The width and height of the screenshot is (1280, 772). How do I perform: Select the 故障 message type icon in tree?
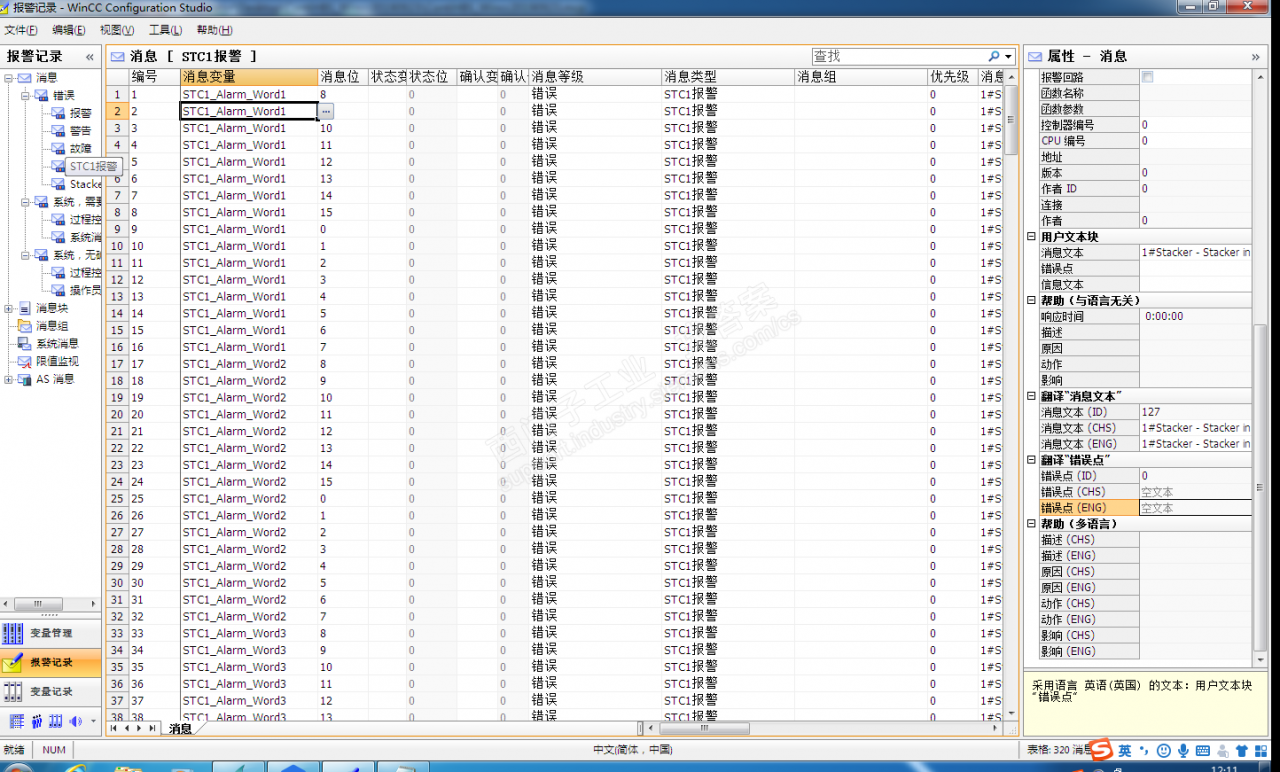click(58, 149)
